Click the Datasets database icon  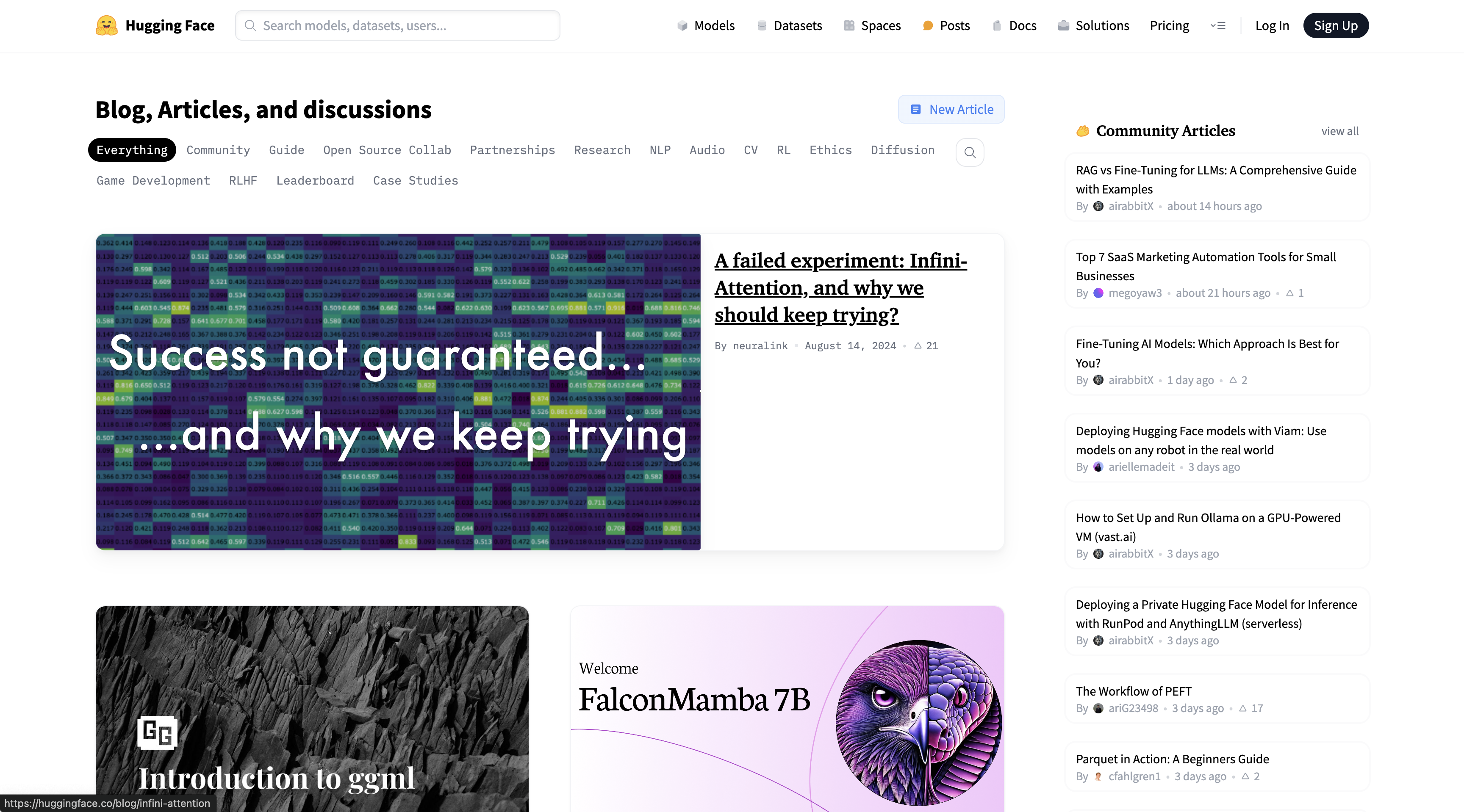pos(762,25)
